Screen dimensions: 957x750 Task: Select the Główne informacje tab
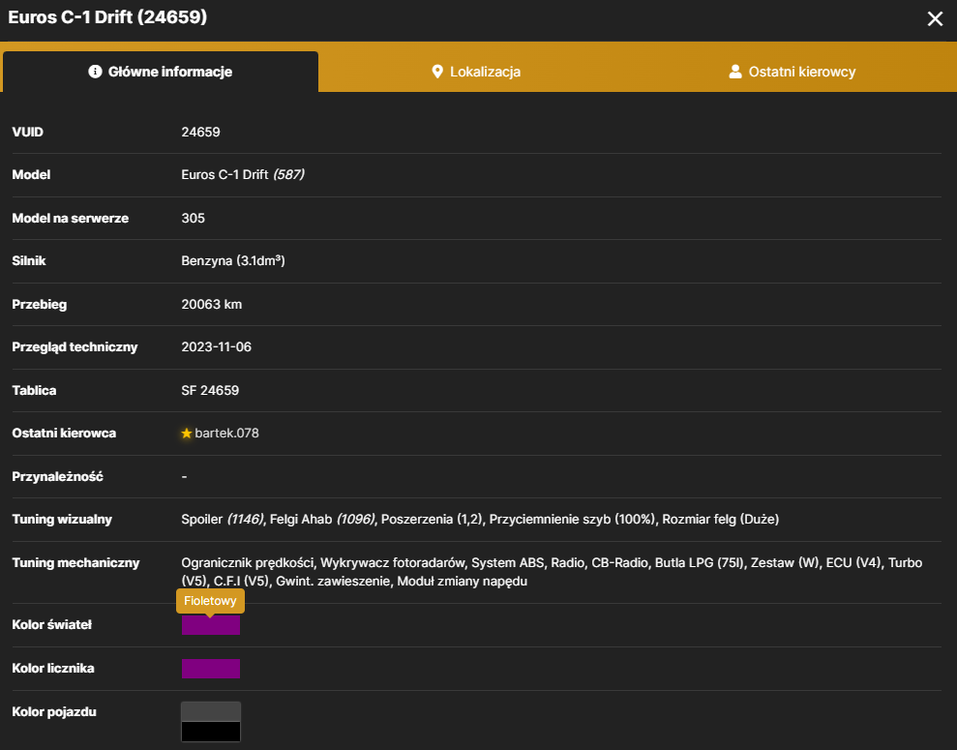(161, 71)
